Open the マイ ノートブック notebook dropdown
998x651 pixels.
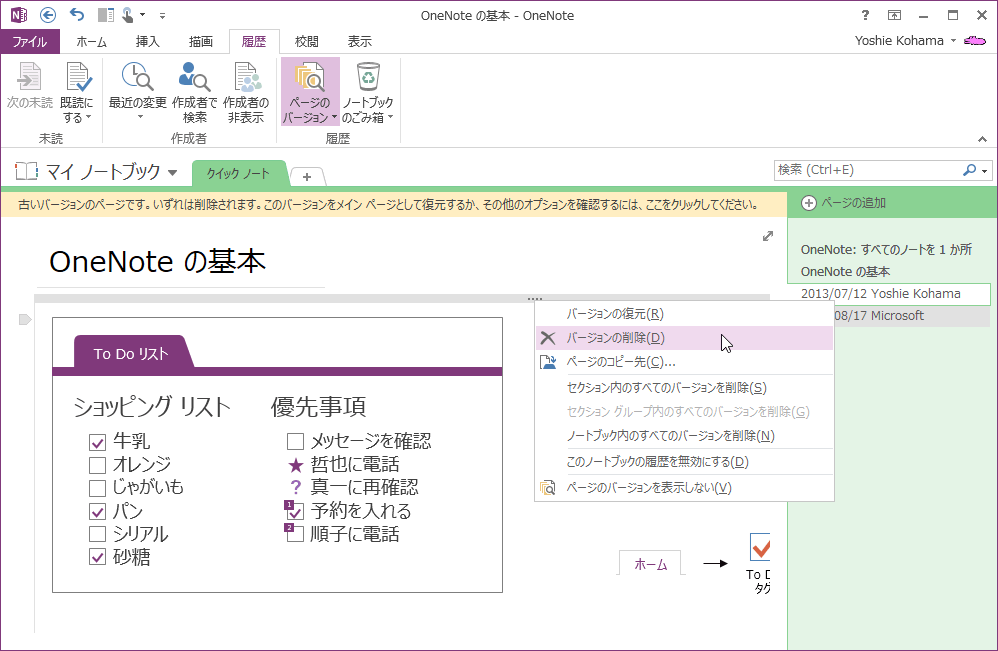pos(172,172)
